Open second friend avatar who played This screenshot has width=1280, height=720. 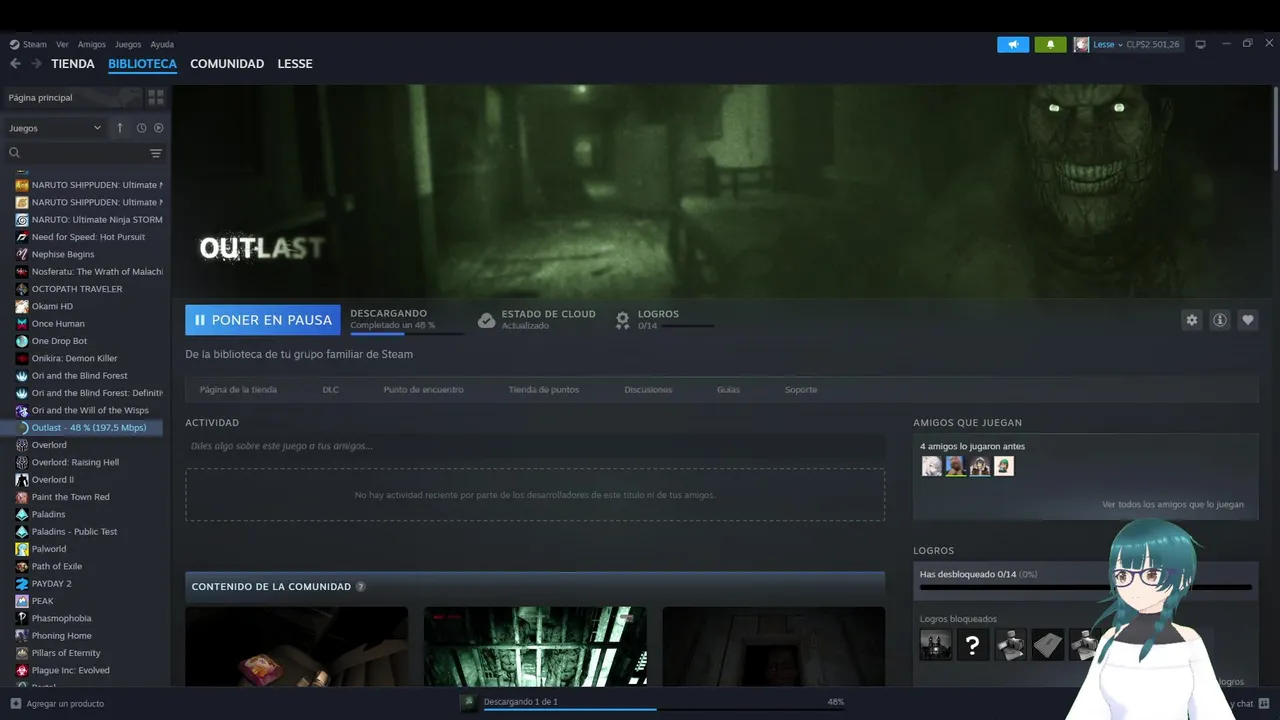pyautogui.click(x=956, y=466)
